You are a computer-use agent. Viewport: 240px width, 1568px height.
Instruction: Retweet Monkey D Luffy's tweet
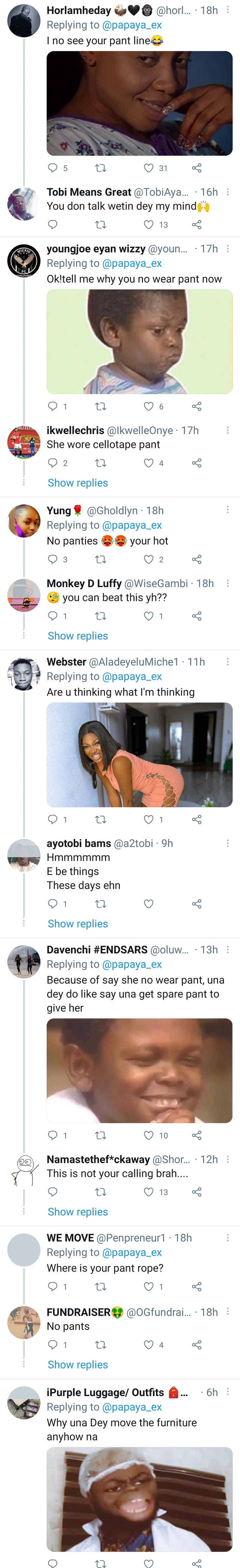(x=101, y=616)
